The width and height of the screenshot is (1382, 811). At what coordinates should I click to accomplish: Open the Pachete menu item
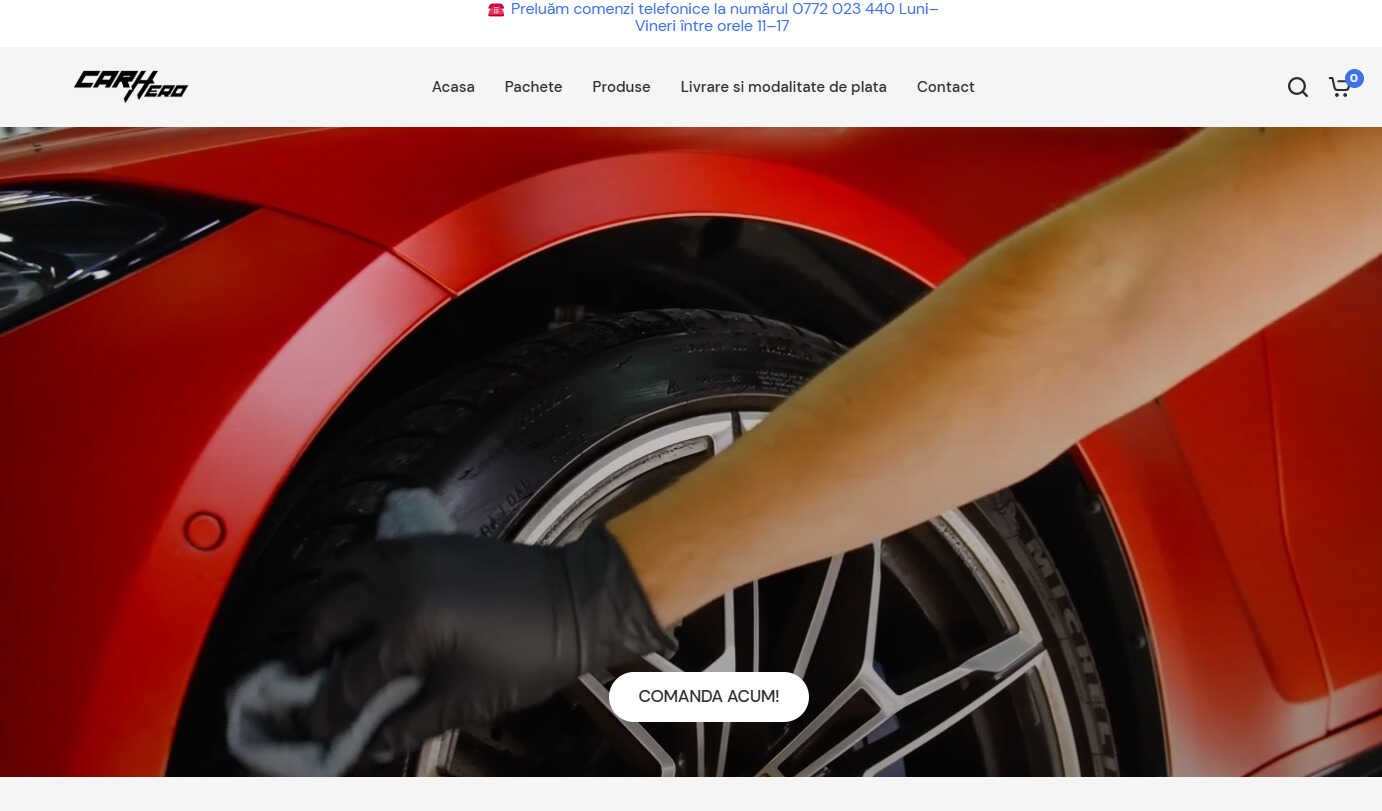(x=533, y=87)
